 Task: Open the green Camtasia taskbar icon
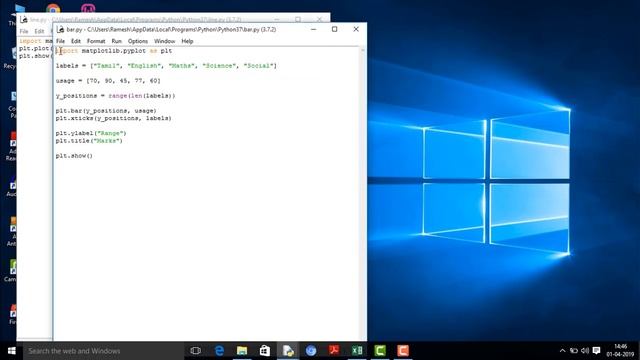pyautogui.click(x=380, y=351)
